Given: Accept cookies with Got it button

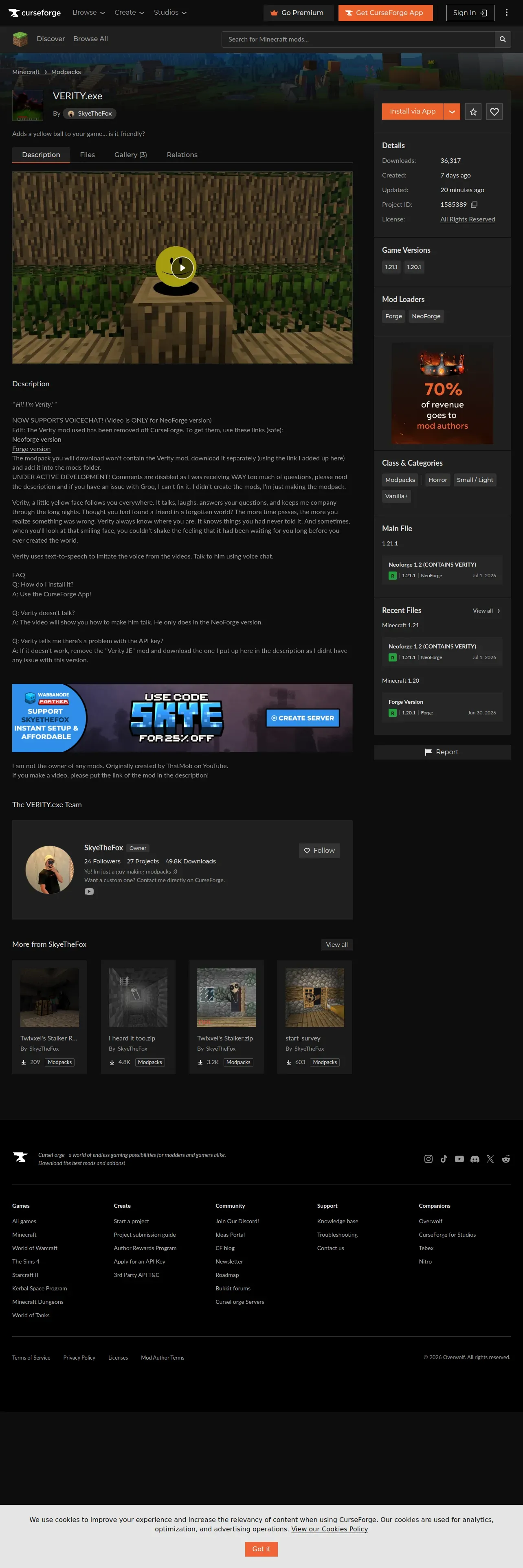Looking at the screenshot, I should point(261,1549).
